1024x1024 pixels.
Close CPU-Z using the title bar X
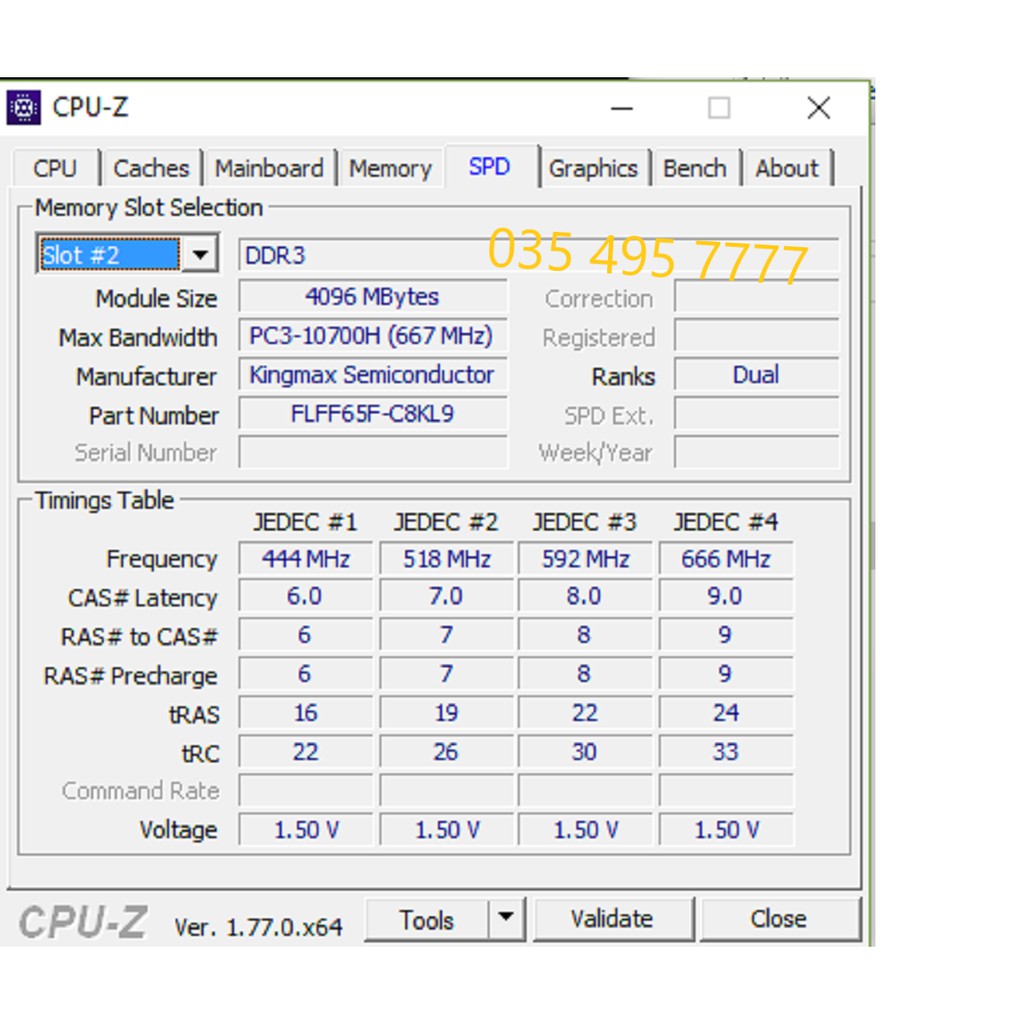pos(818,108)
